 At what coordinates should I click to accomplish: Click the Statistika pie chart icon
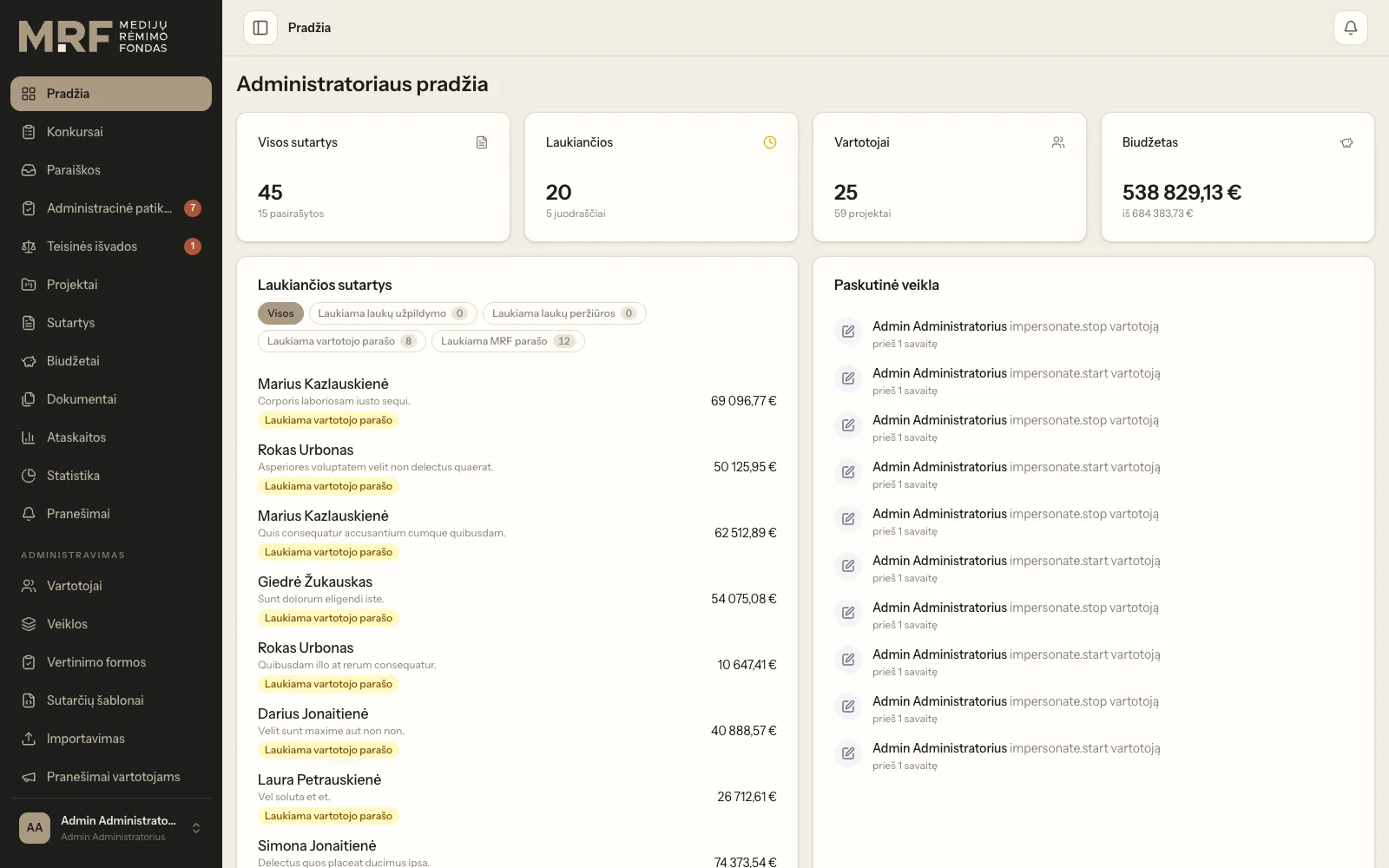coord(29,476)
